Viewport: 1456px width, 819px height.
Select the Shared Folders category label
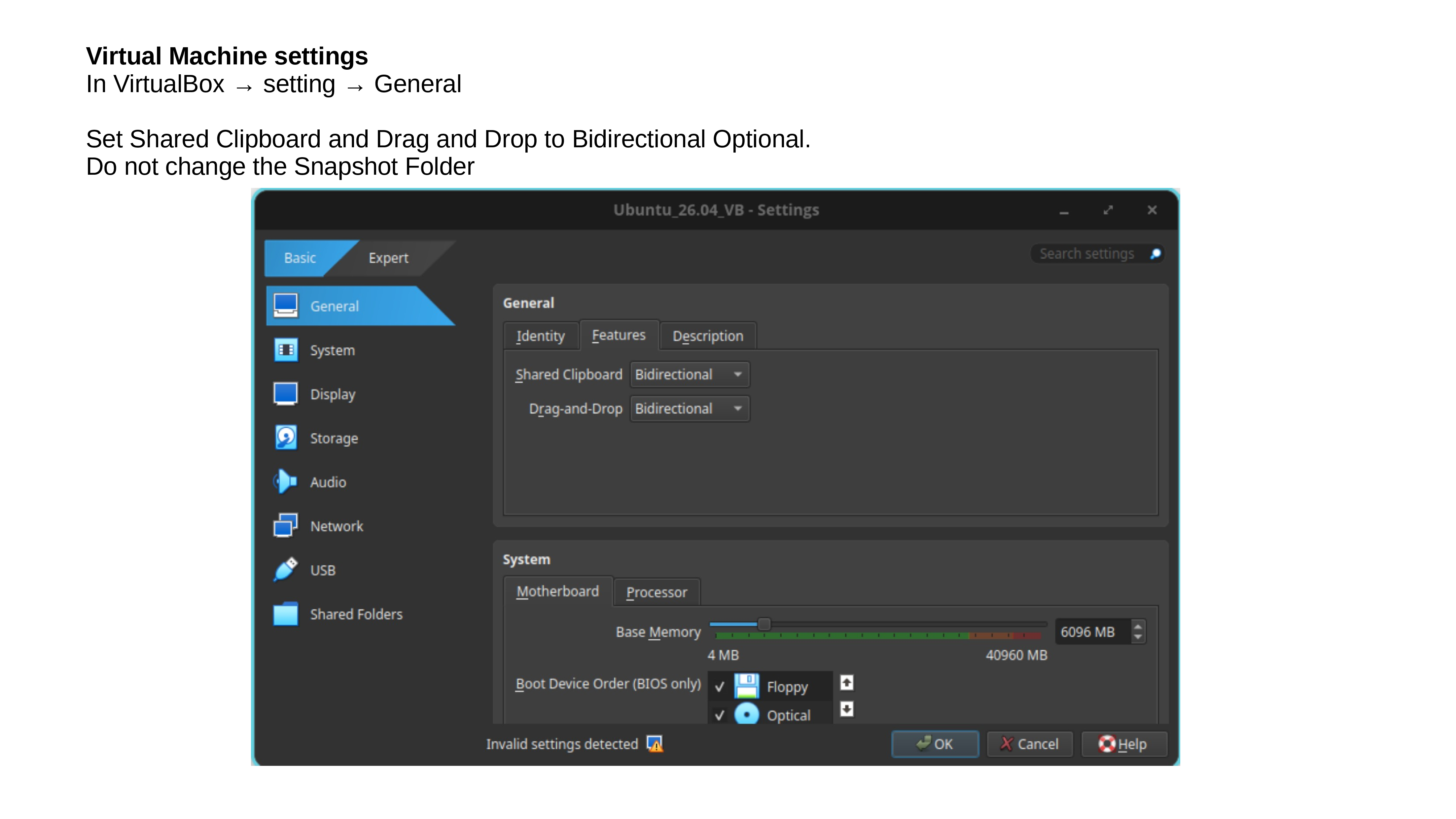click(x=357, y=614)
